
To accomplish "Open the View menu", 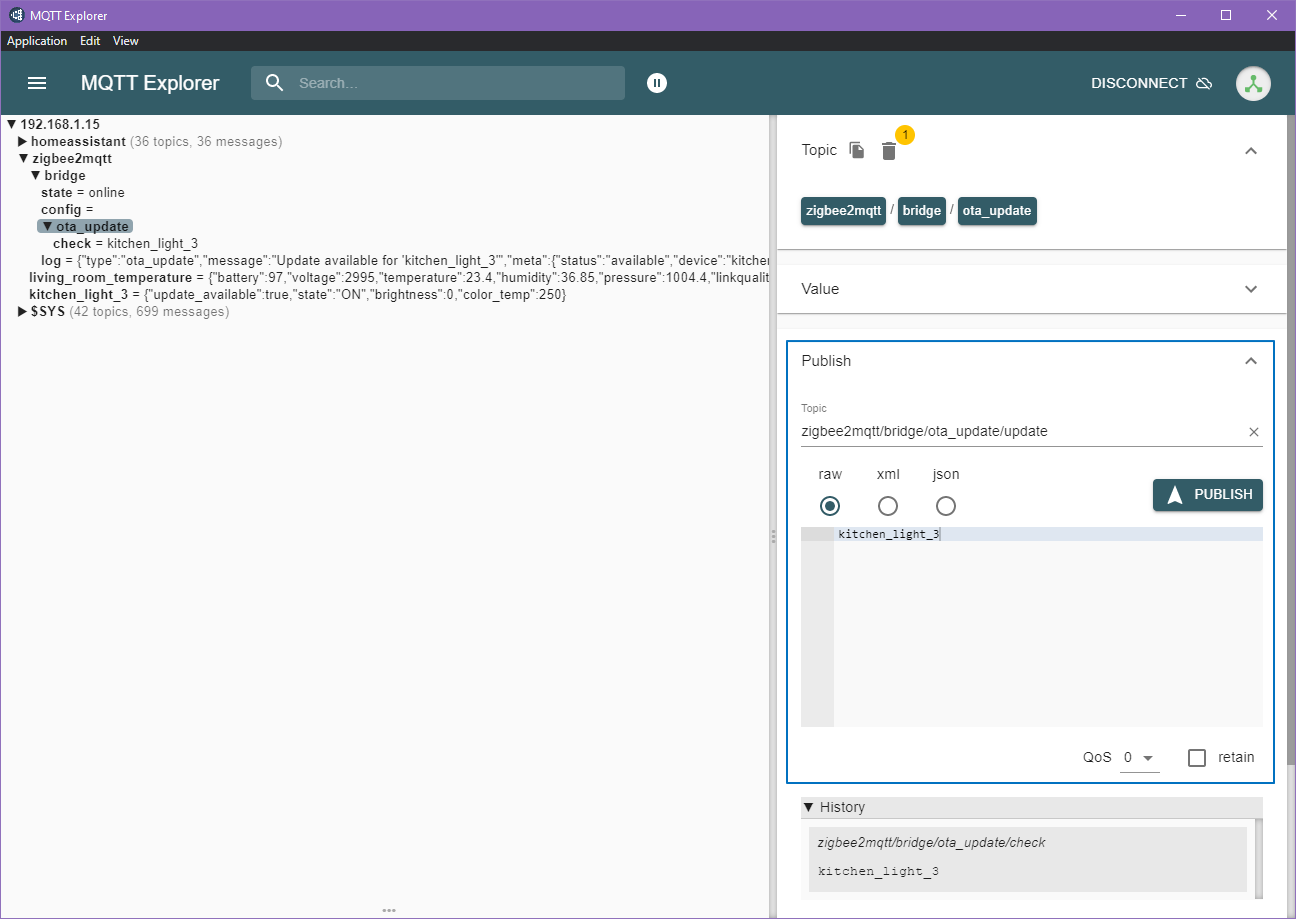I will click(x=126, y=41).
